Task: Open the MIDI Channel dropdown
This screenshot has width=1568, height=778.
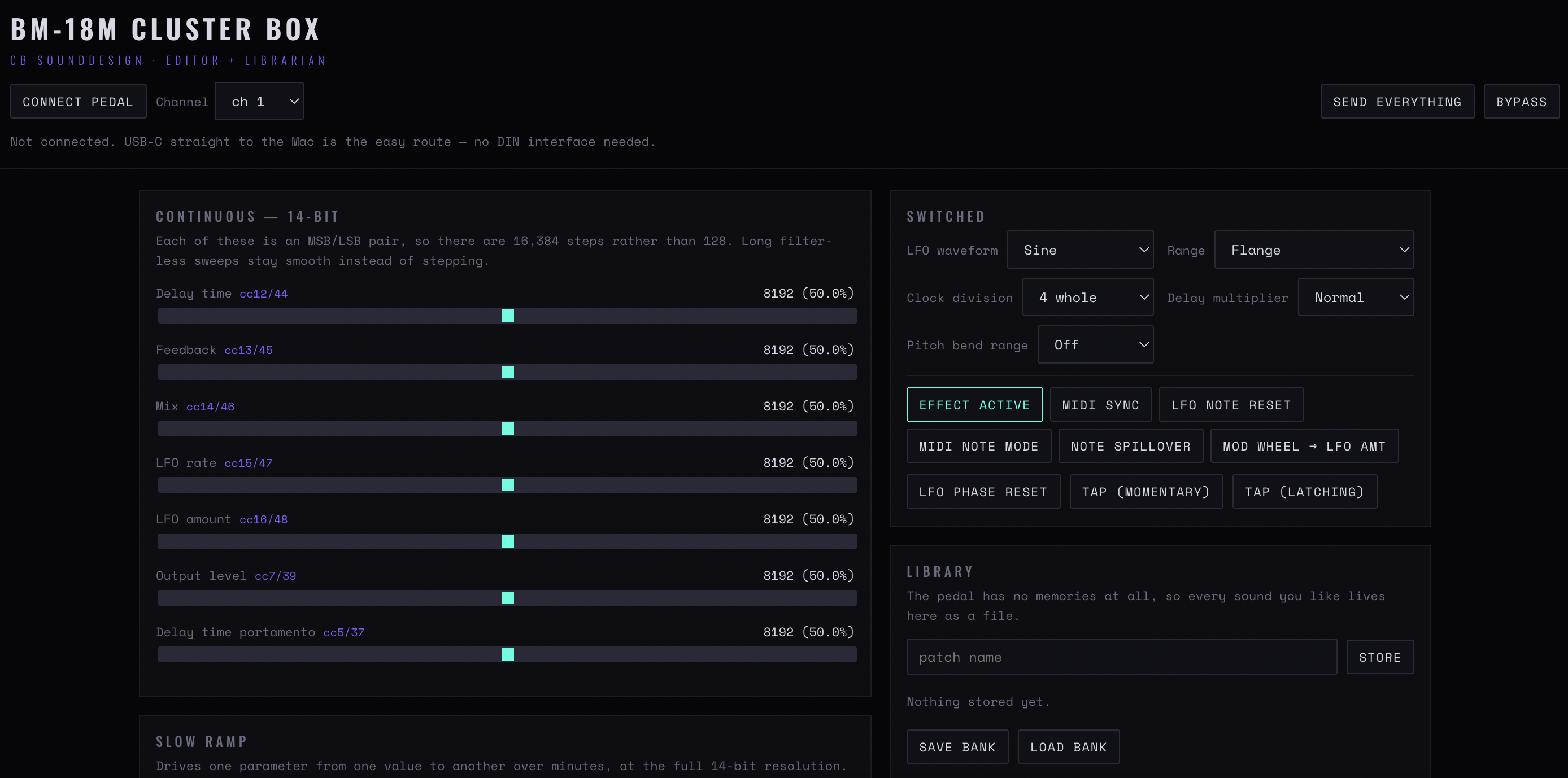Action: click(259, 102)
